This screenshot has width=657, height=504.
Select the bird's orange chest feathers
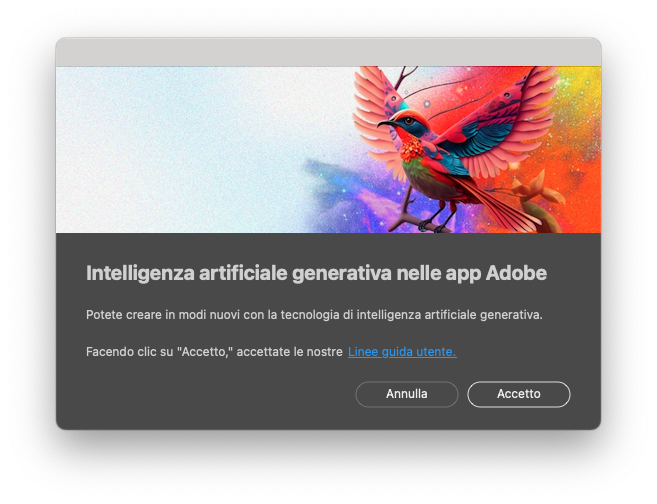click(x=411, y=150)
